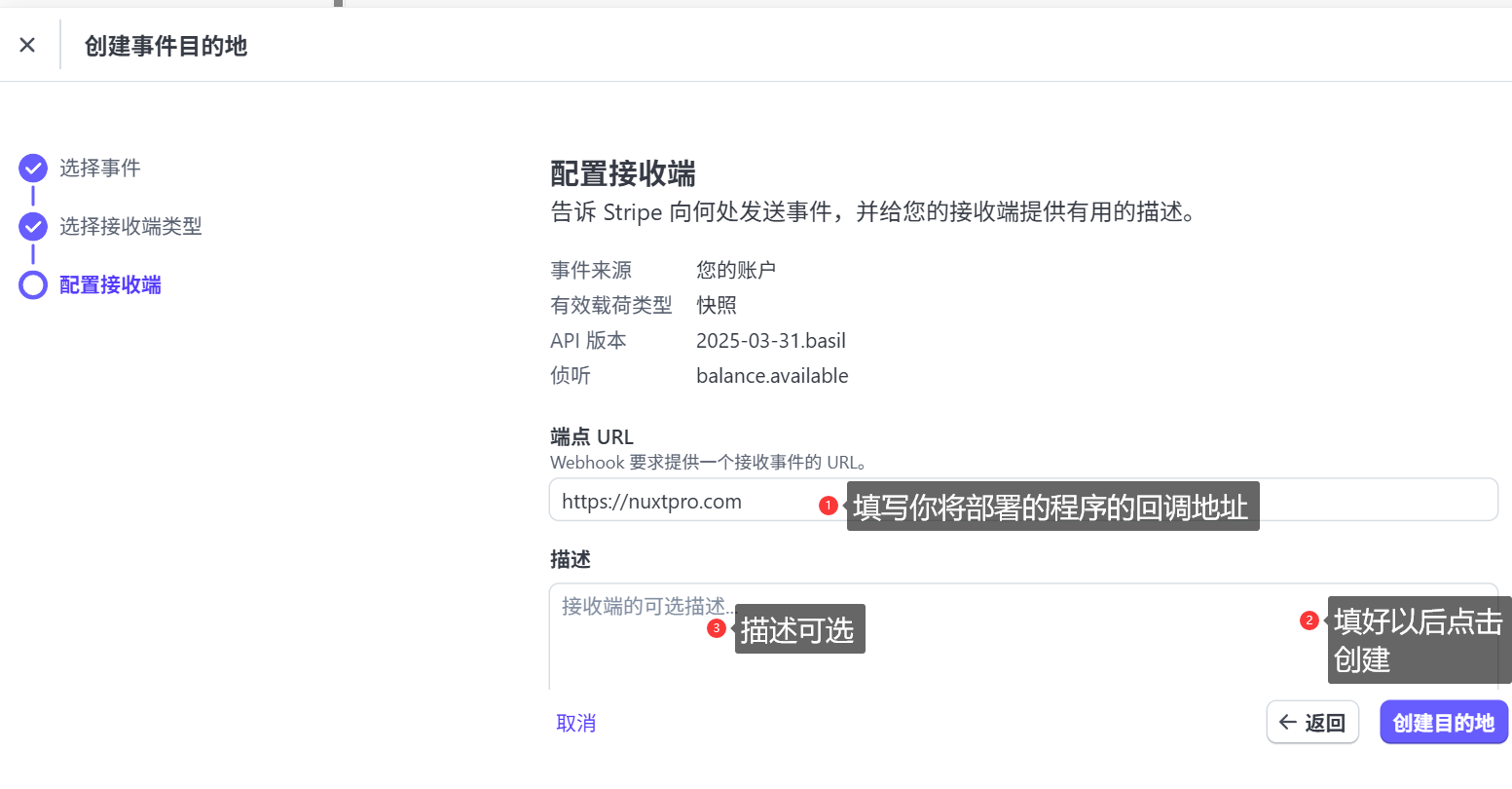Select the 配置接收端 step label
The width and height of the screenshot is (1512, 789).
[110, 285]
